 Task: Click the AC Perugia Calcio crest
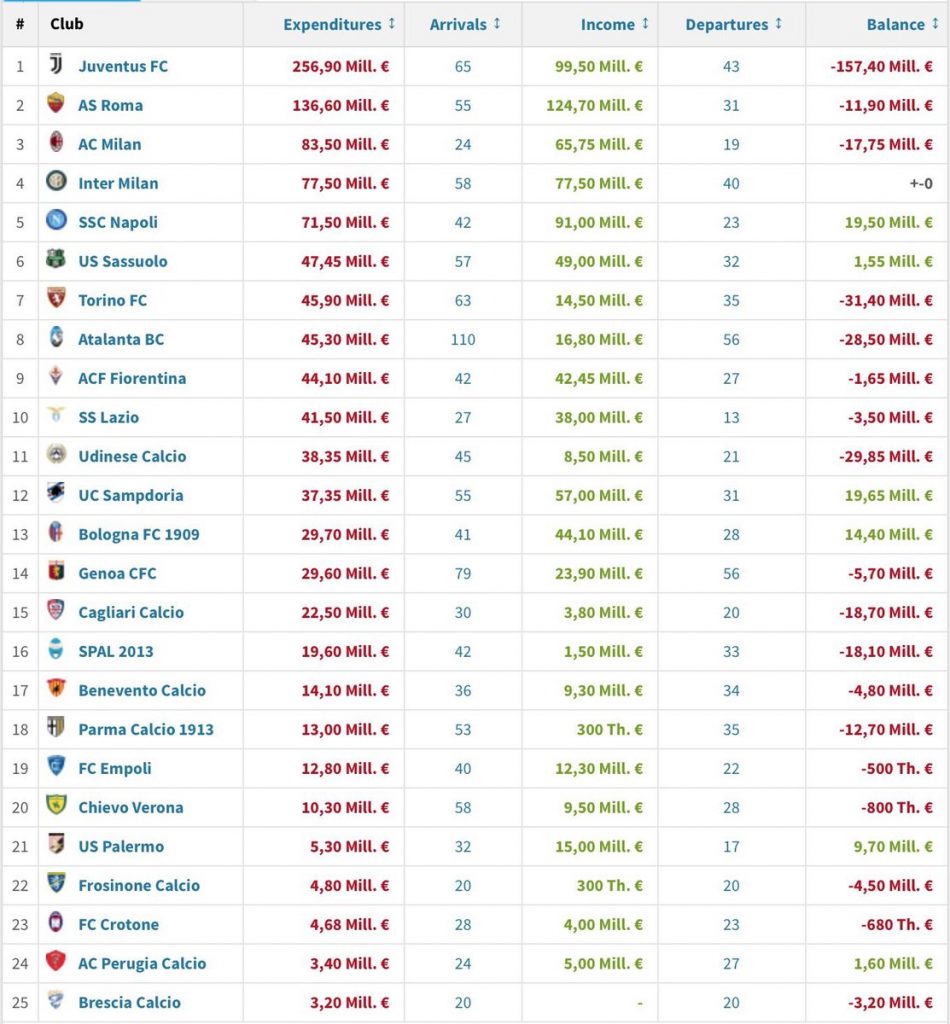[x=56, y=961]
